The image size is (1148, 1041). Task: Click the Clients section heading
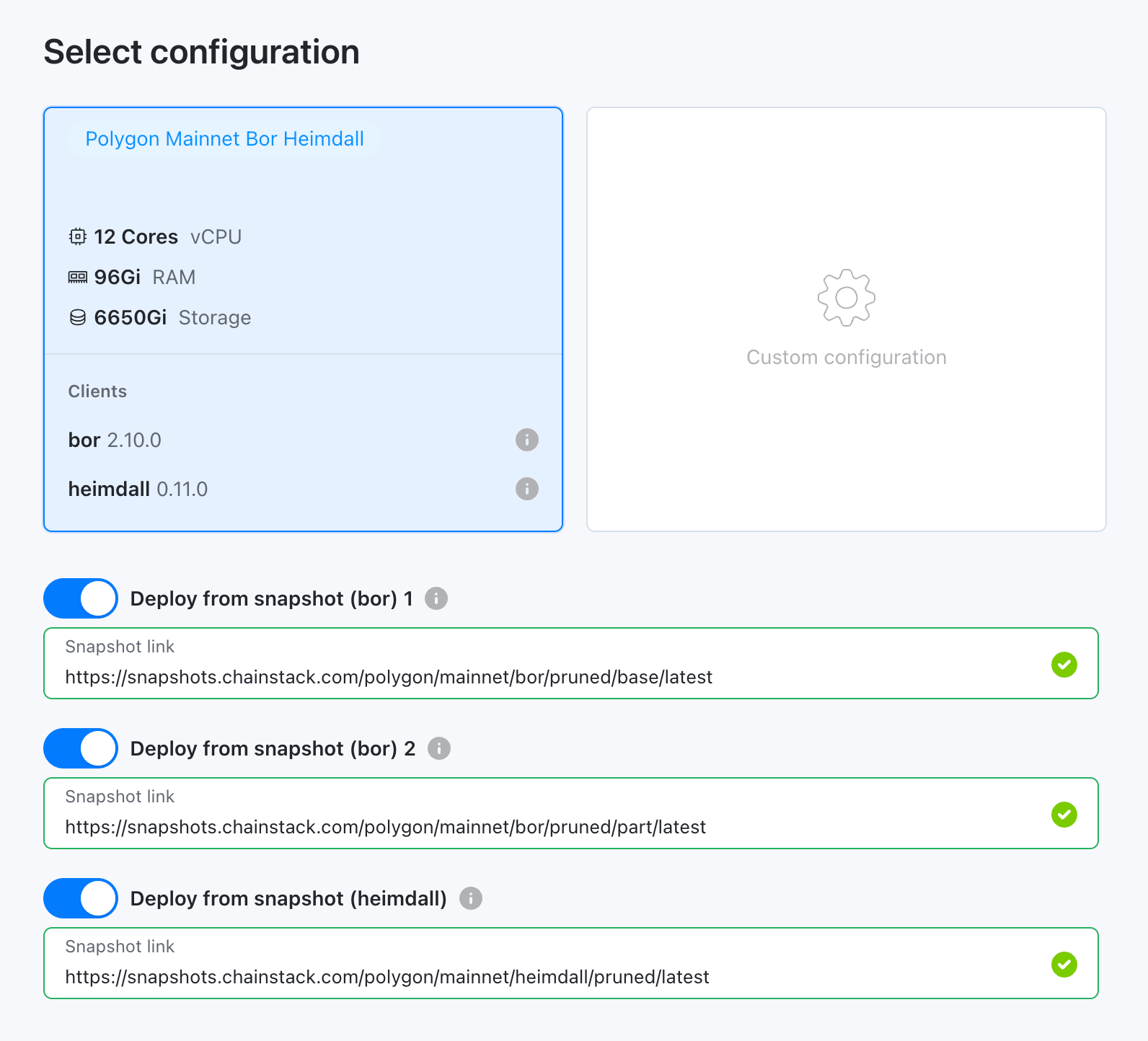pos(97,391)
